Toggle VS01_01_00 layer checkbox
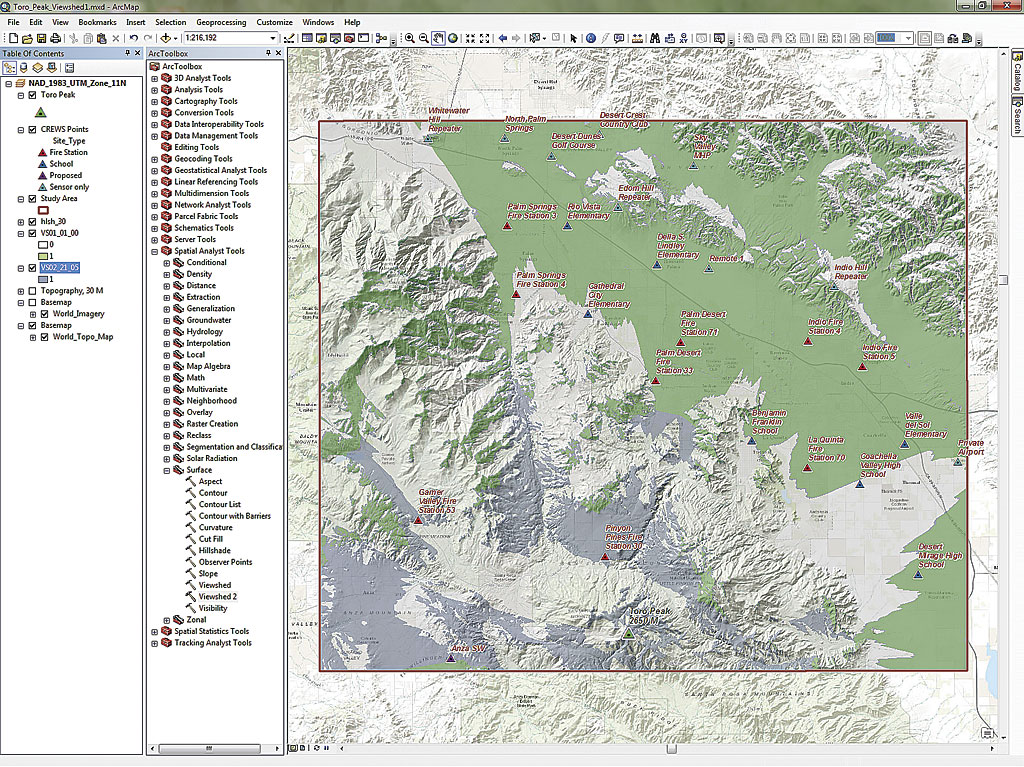The image size is (1024, 767). pyautogui.click(x=32, y=233)
